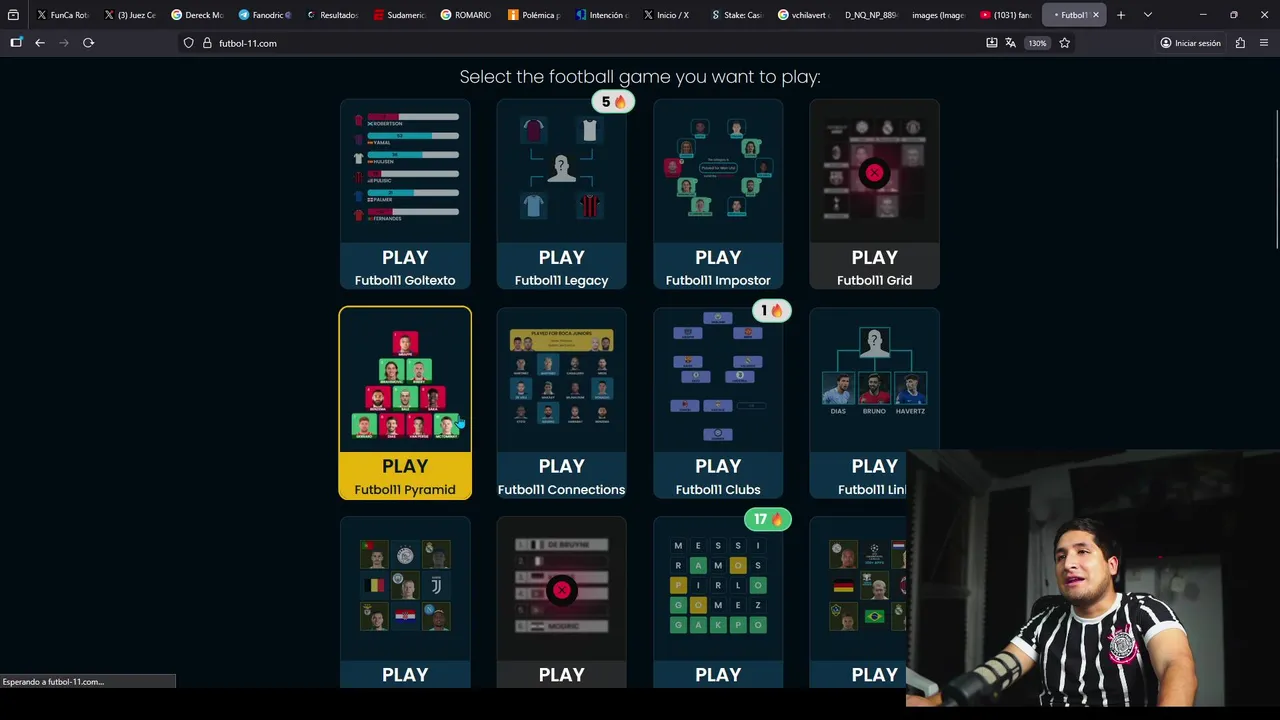This screenshot has height=720, width=1280.
Task: Switch to the (1031) fan YouTube tab
Action: pyautogui.click(x=1004, y=15)
